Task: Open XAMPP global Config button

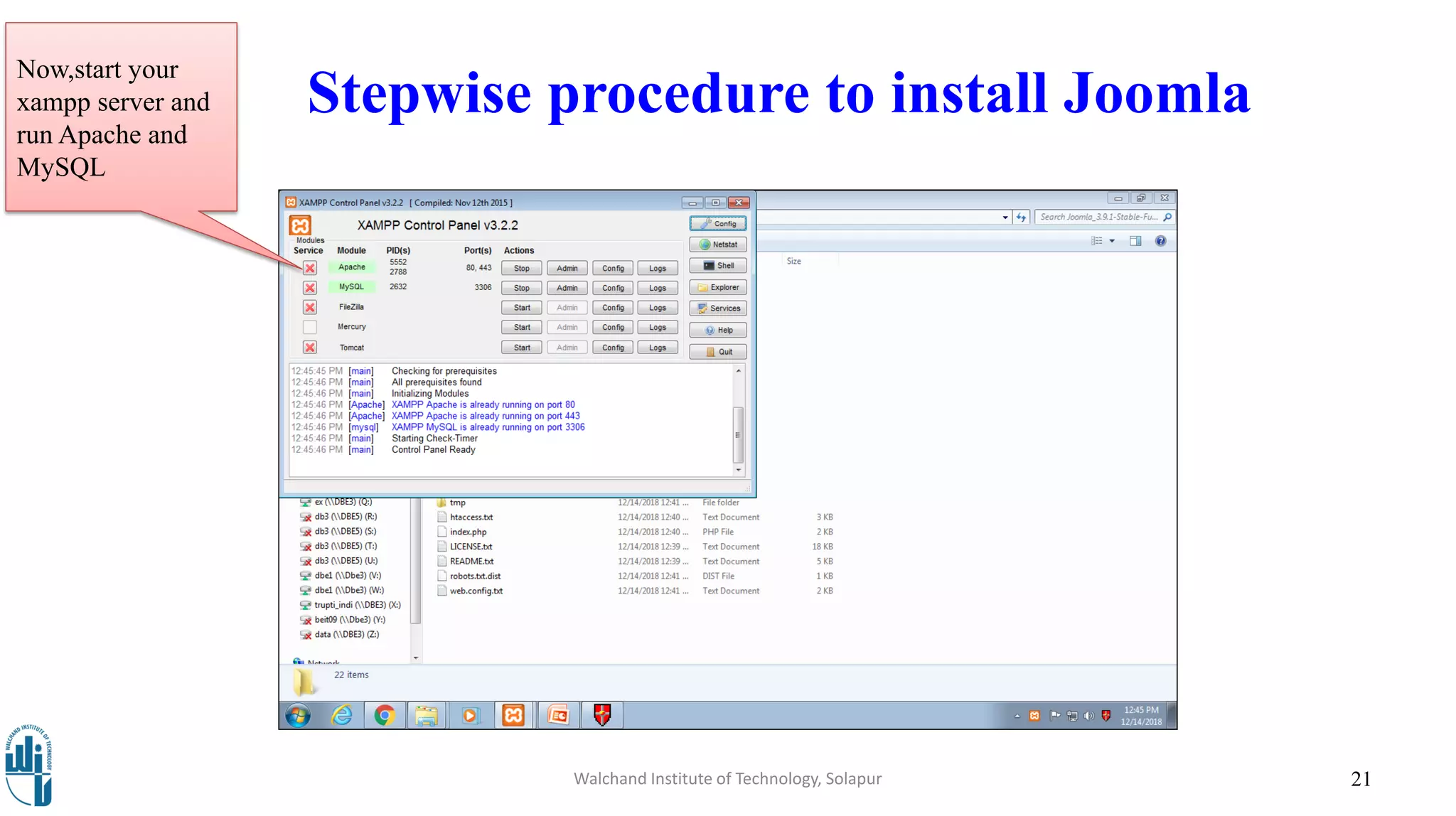Action: (717, 224)
